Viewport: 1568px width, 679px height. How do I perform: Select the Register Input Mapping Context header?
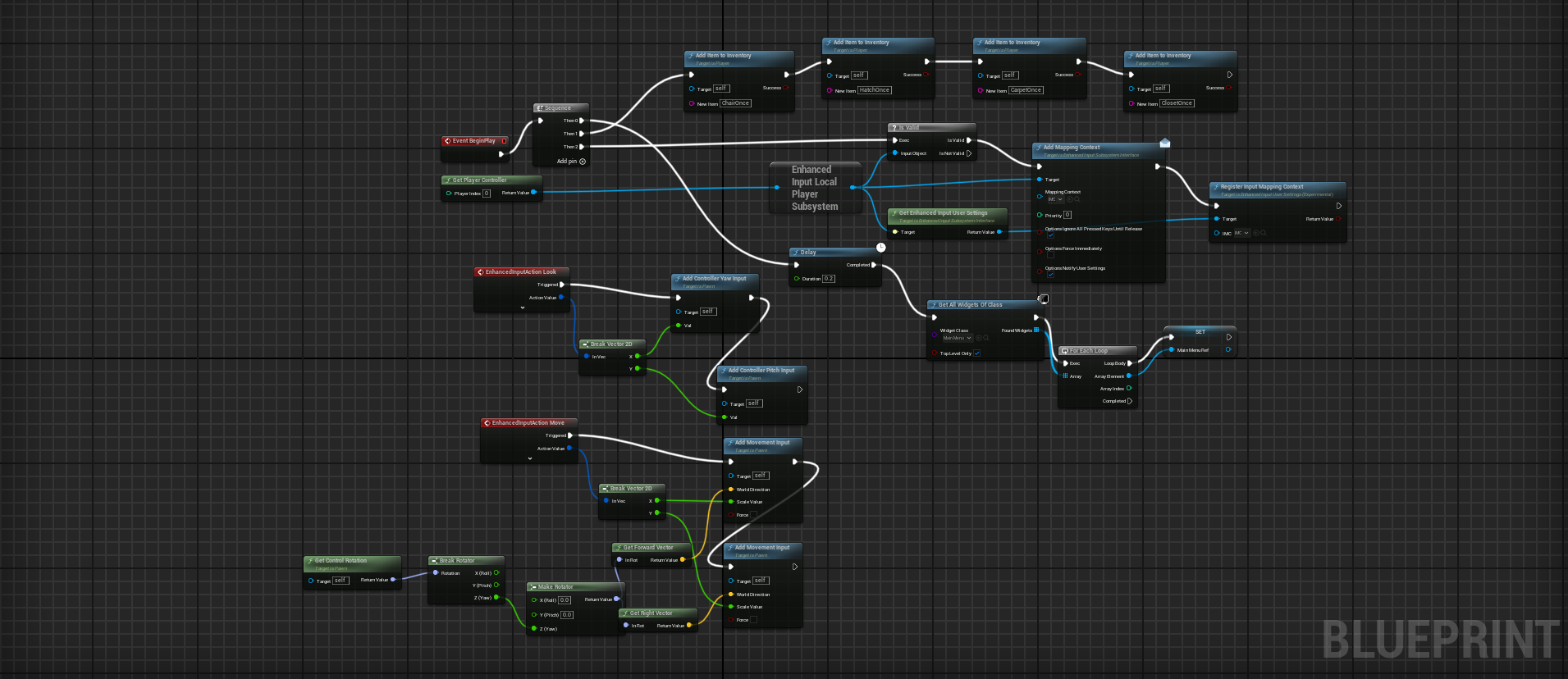click(1278, 190)
